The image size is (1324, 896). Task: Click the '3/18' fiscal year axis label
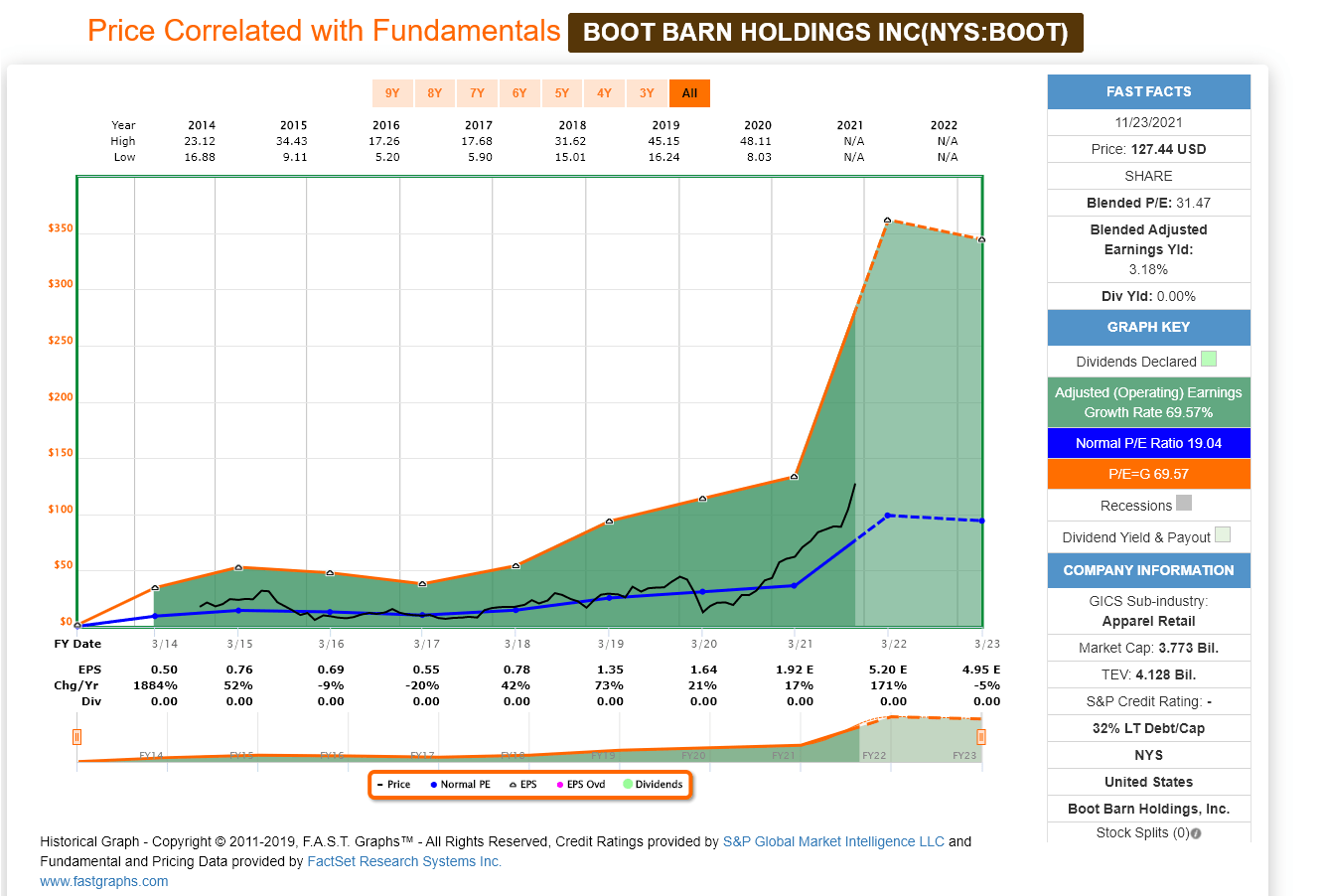516,644
